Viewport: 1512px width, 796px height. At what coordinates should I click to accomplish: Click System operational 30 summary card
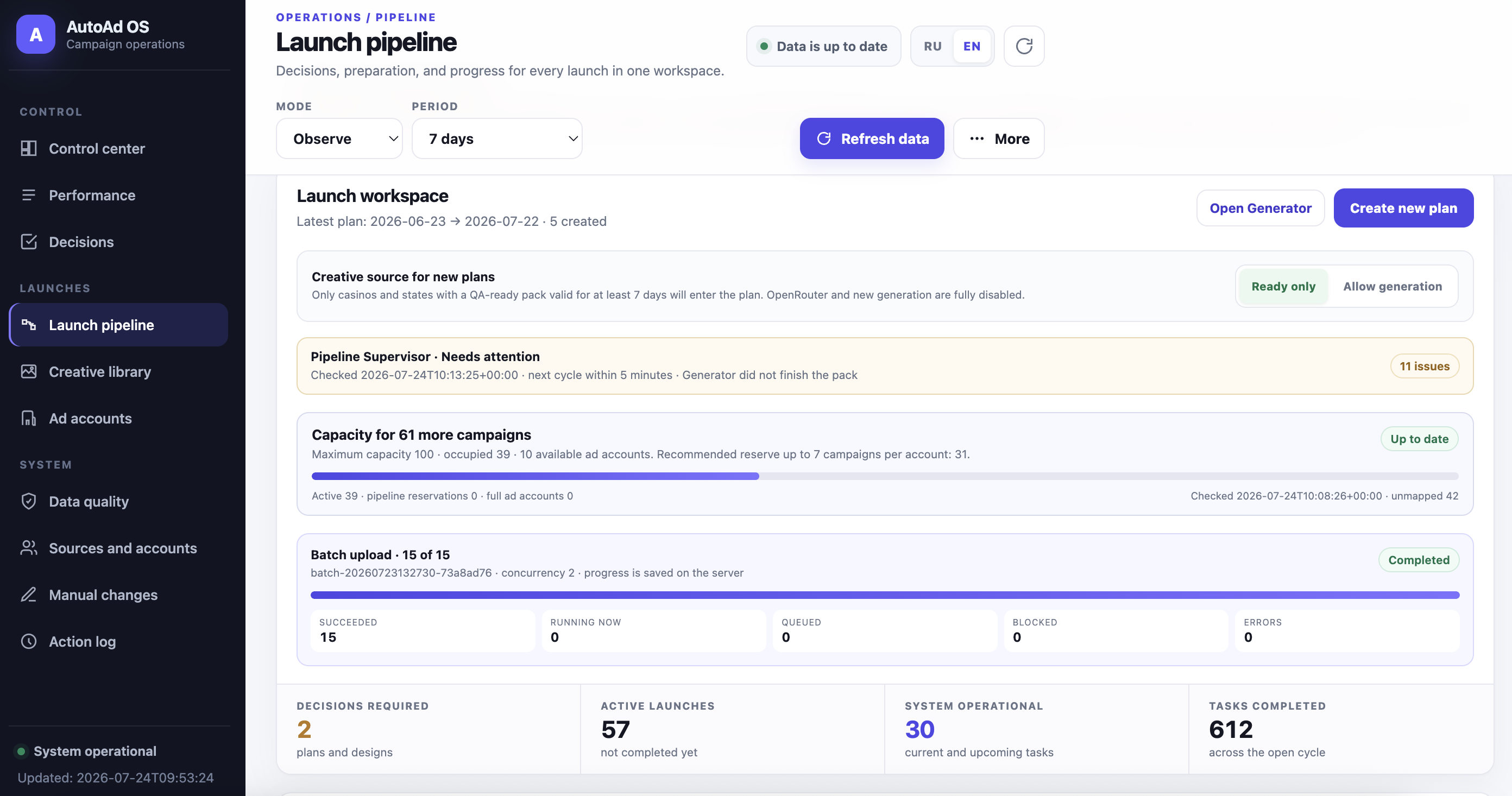click(x=1037, y=729)
